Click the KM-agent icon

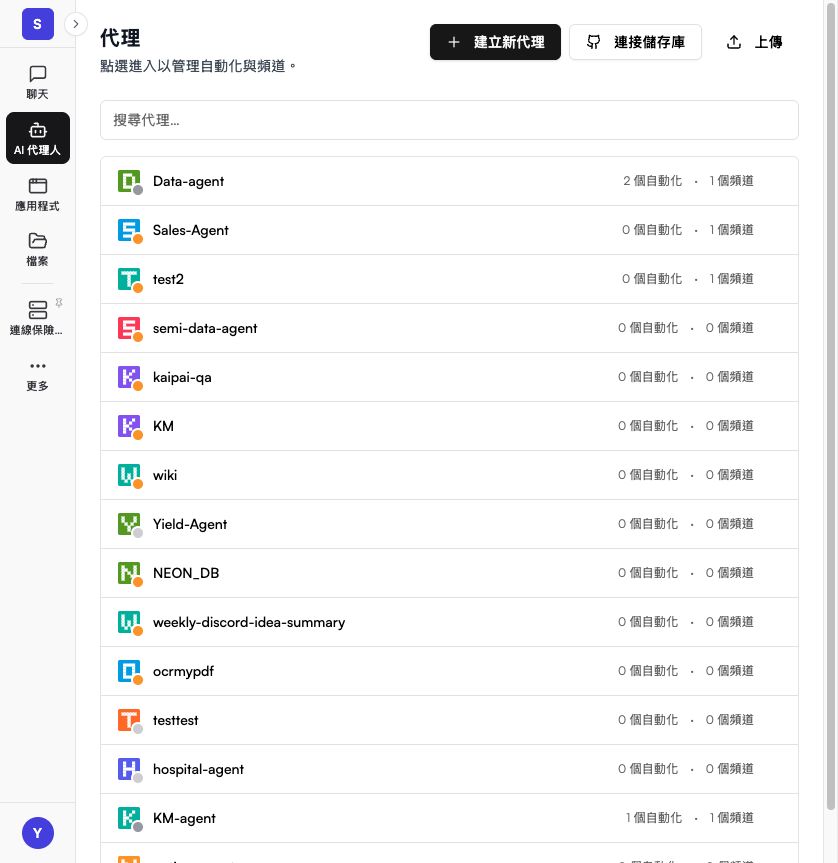pyautogui.click(x=130, y=818)
